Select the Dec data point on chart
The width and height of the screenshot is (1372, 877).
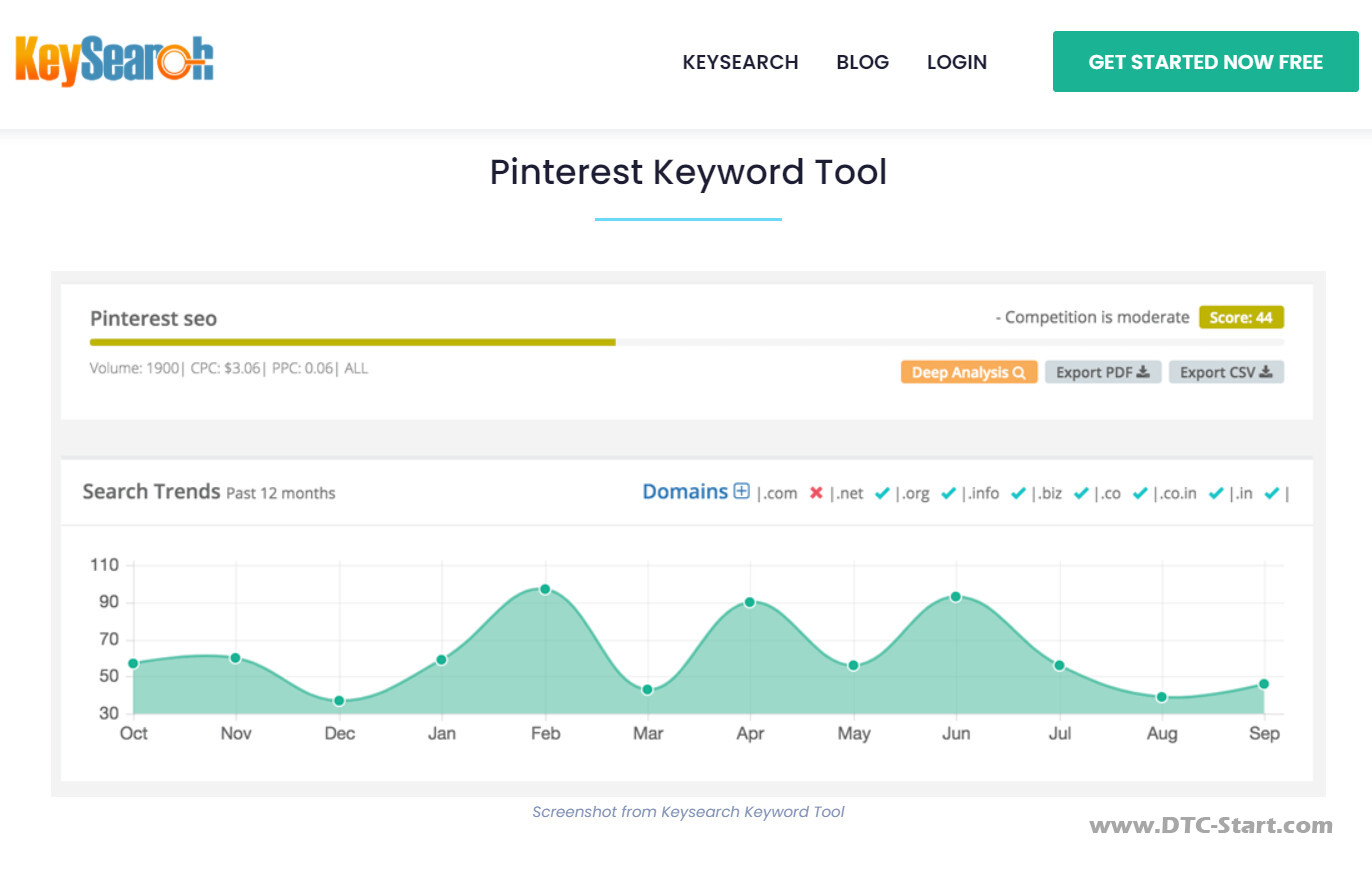tap(339, 700)
